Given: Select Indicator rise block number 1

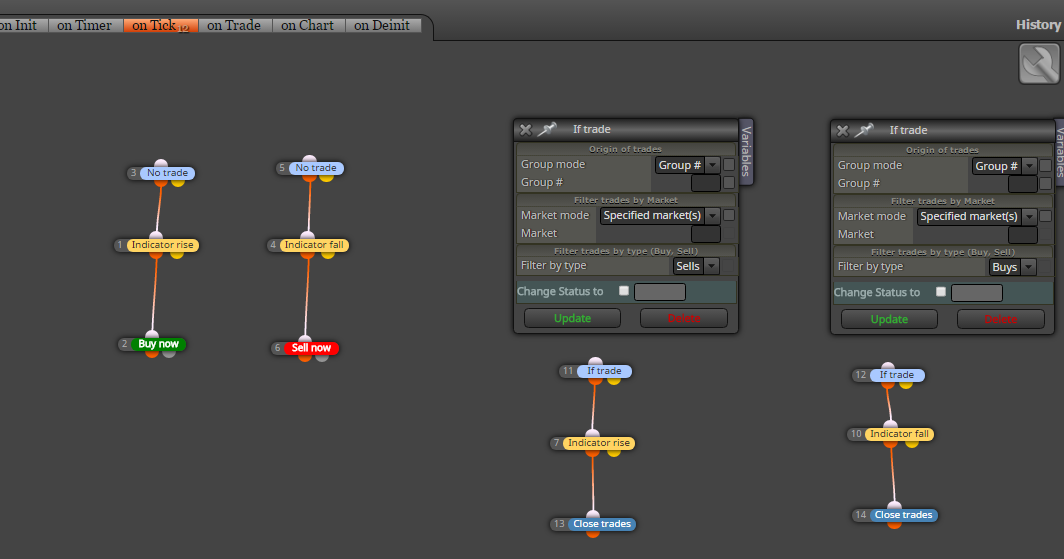Looking at the screenshot, I should pyautogui.click(x=163, y=245).
